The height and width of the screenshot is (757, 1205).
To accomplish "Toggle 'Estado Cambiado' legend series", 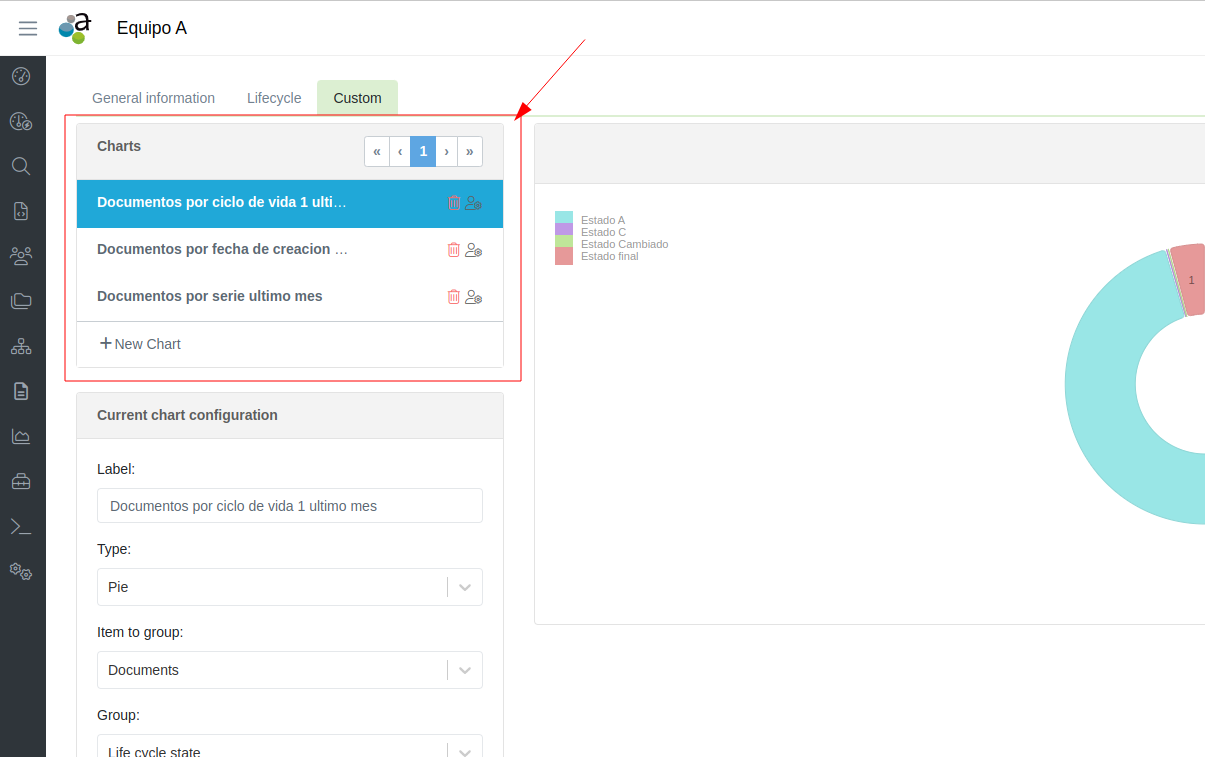I will click(x=623, y=244).
